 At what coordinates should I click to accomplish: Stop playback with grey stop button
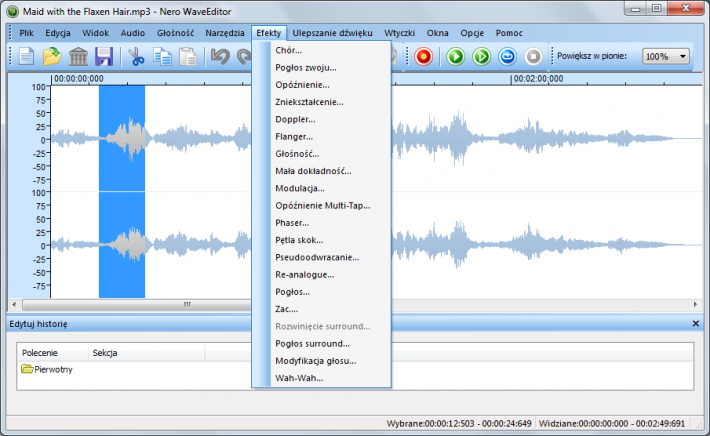(x=533, y=57)
